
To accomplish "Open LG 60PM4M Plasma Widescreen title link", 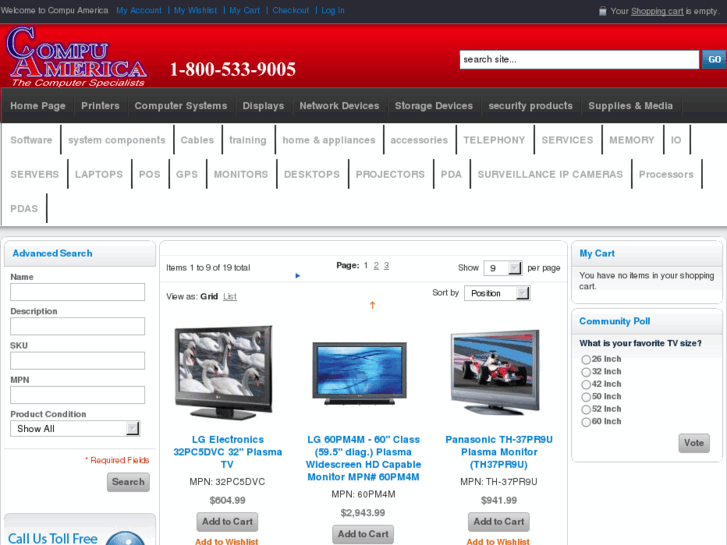I will (363, 458).
